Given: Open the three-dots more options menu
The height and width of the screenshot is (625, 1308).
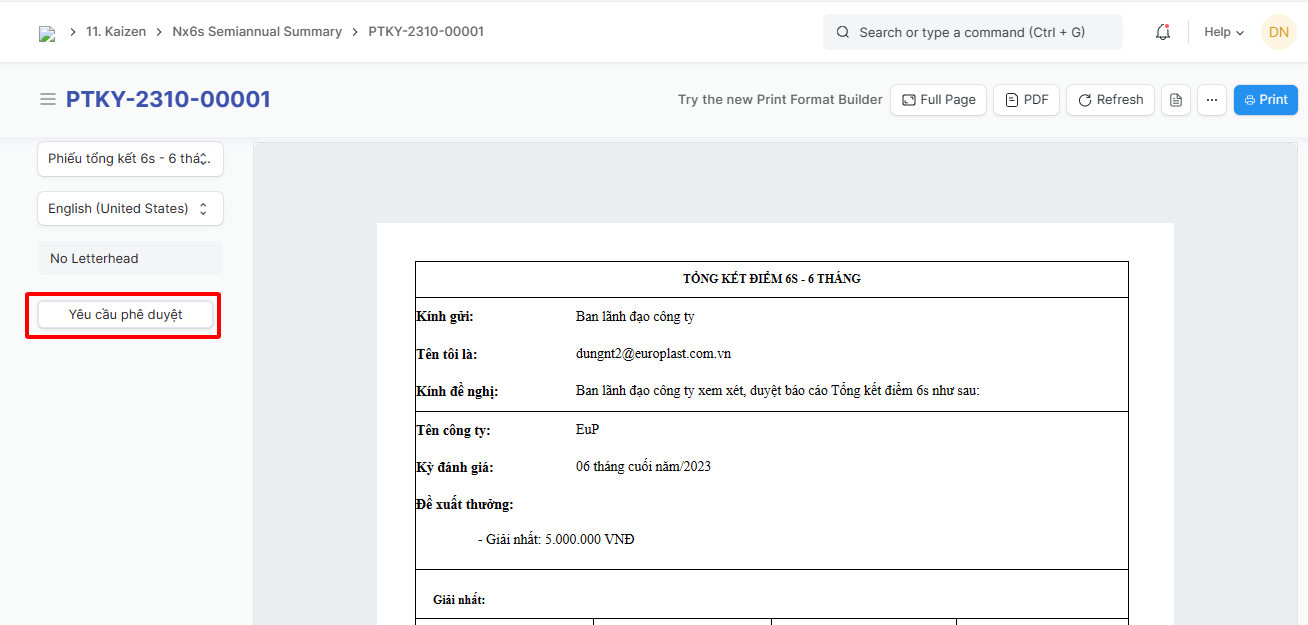Looking at the screenshot, I should [x=1211, y=100].
